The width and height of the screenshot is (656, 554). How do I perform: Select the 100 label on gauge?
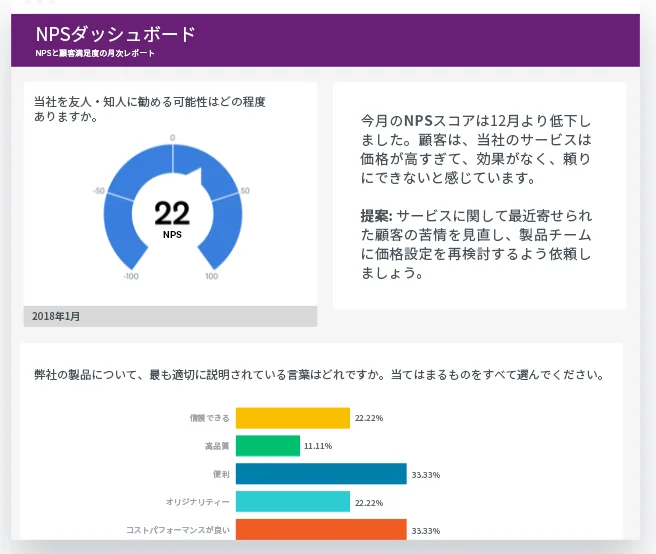coord(212,276)
